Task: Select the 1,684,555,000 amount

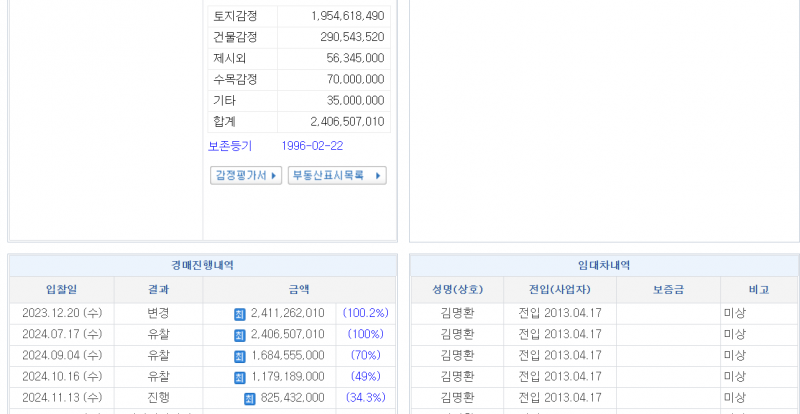Action: [288, 355]
